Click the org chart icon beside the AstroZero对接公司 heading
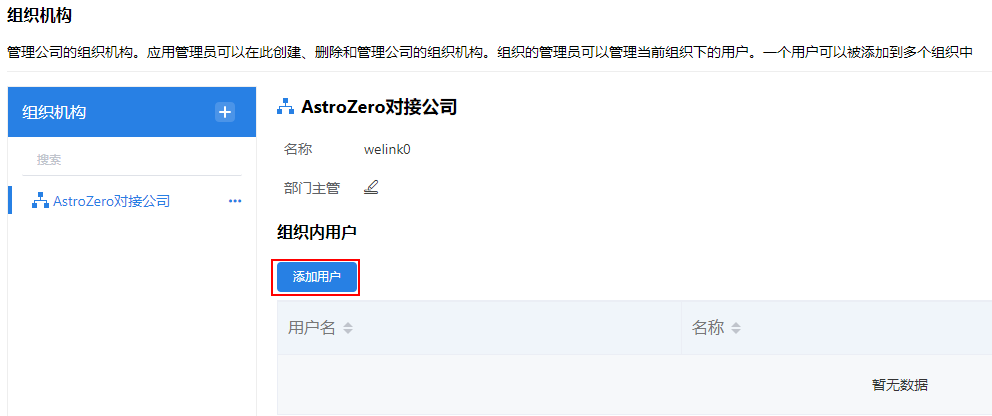 (285, 107)
